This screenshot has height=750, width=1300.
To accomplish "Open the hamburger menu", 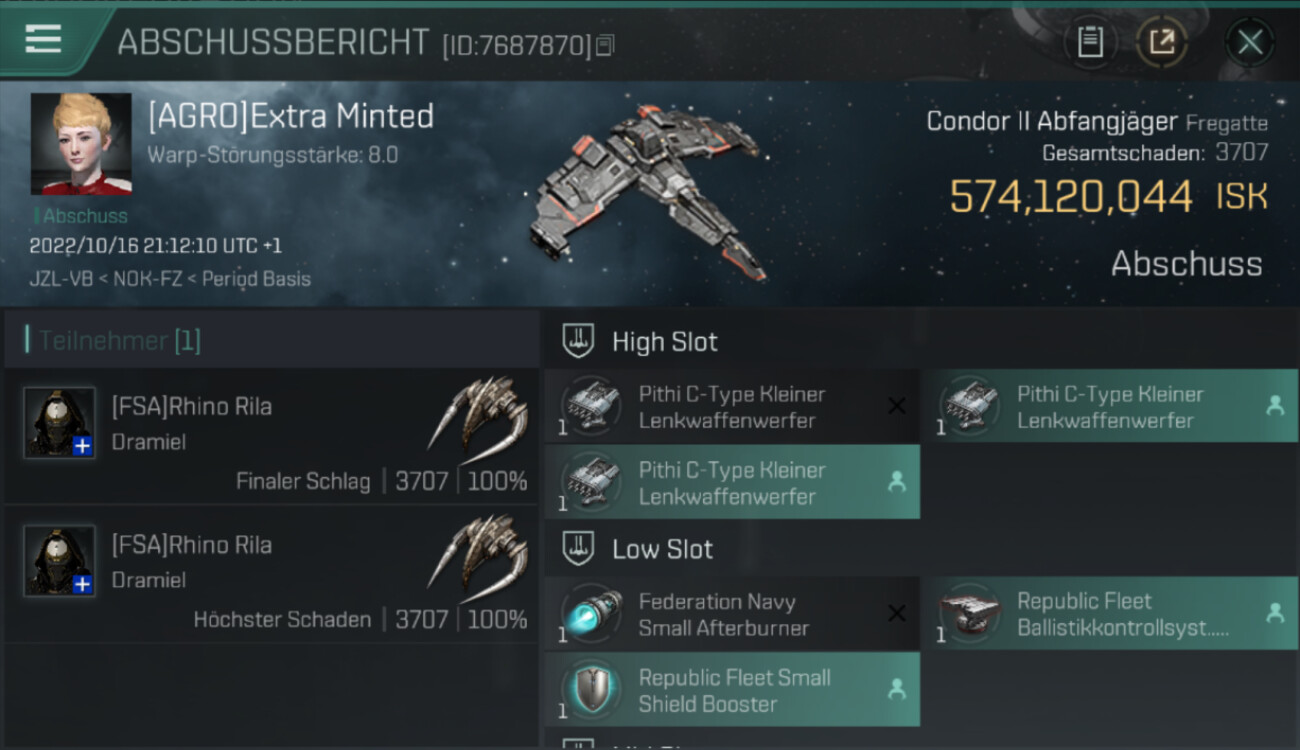I will (x=43, y=39).
